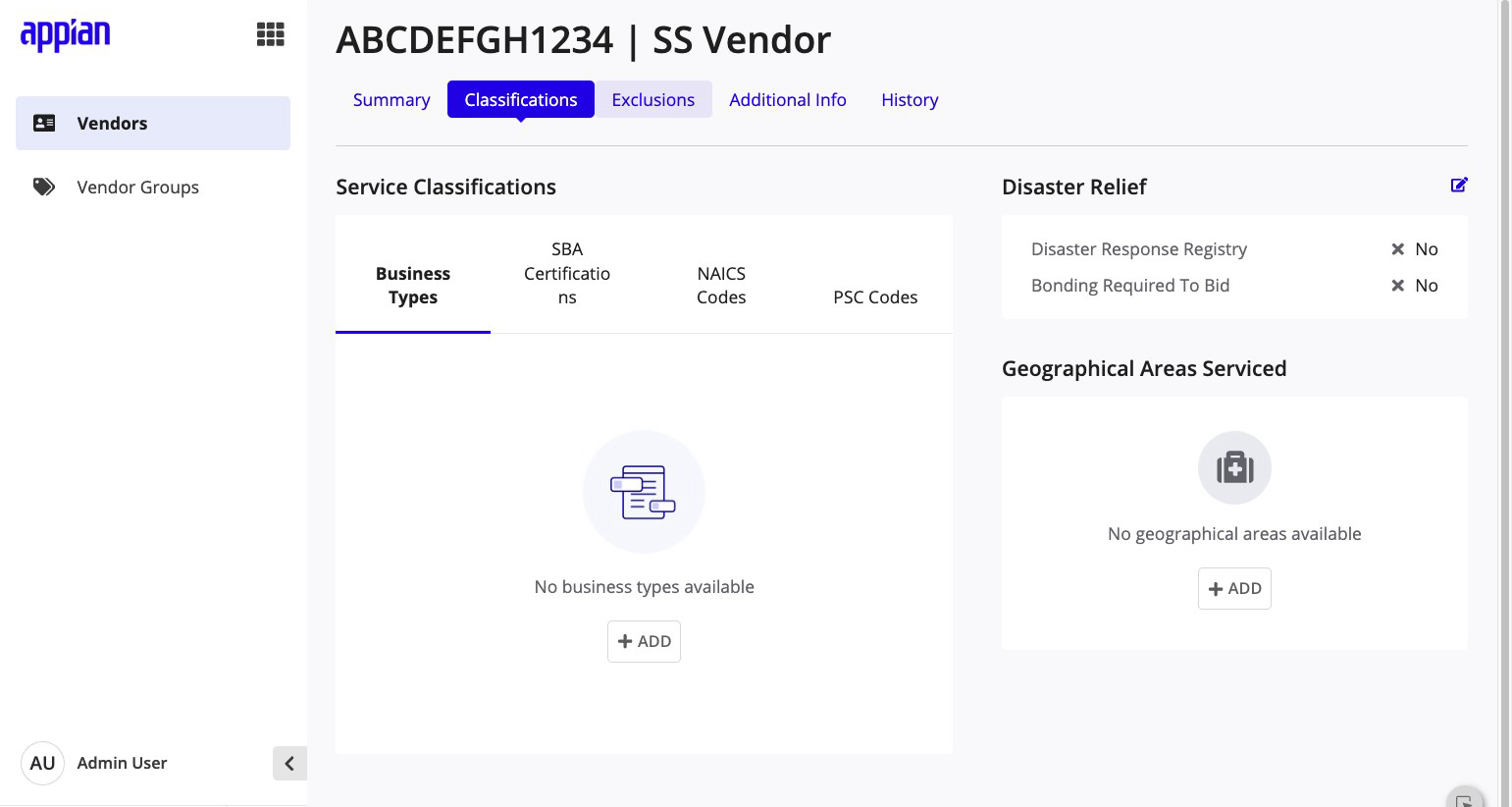The image size is (1512, 807).
Task: Click the No business types available message
Action: coord(644,587)
